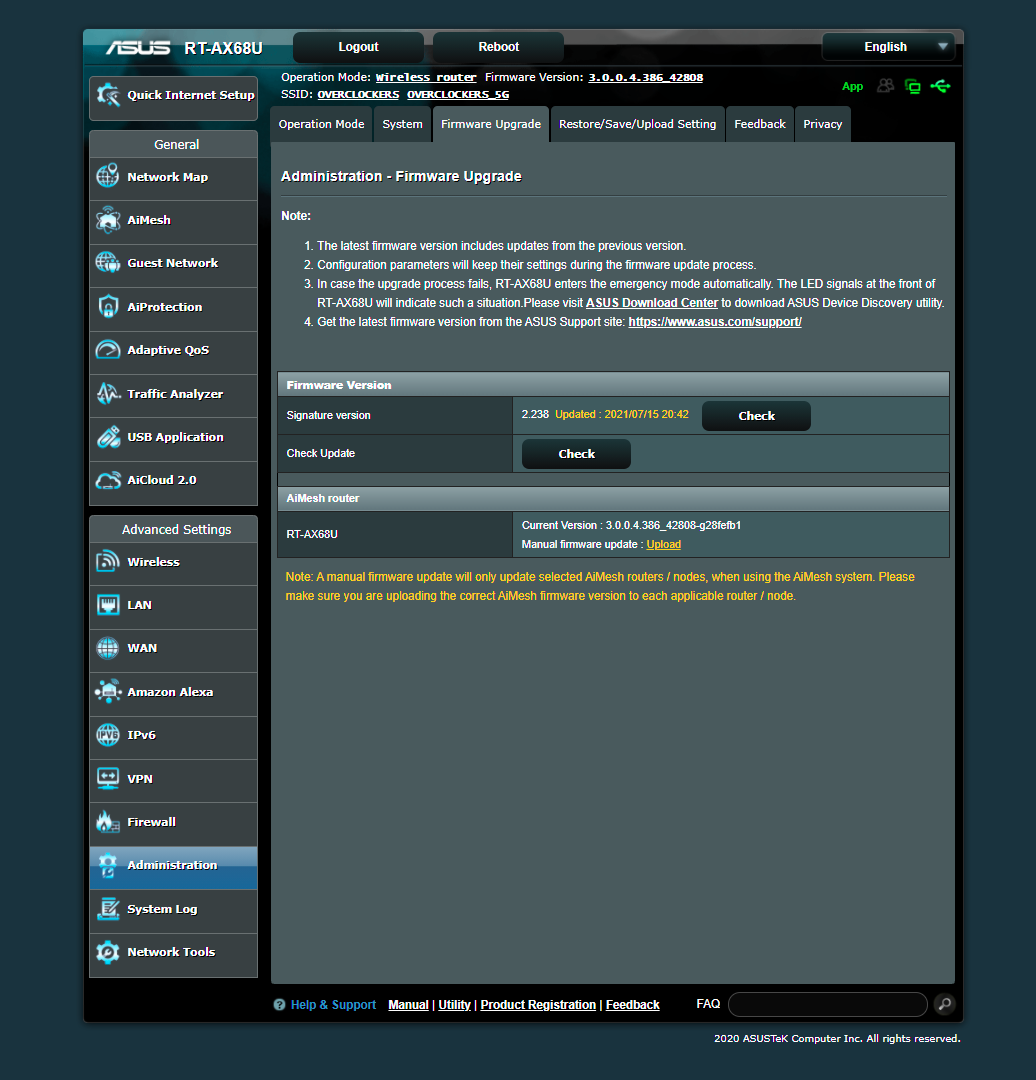Open the Feedback tab
The width and height of the screenshot is (1036, 1080).
point(760,124)
